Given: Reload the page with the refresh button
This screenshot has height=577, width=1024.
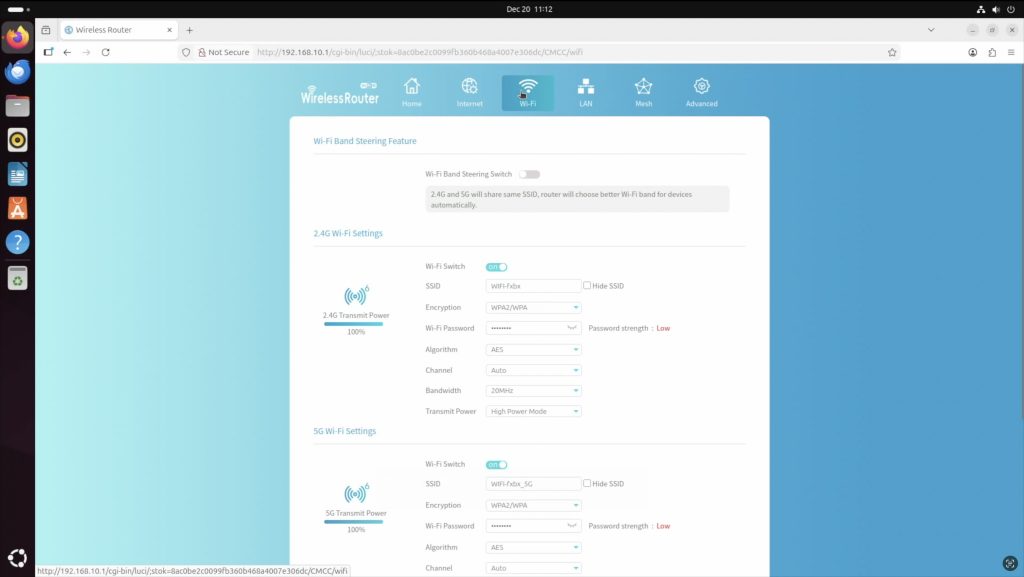Looking at the screenshot, I should tap(106, 52).
